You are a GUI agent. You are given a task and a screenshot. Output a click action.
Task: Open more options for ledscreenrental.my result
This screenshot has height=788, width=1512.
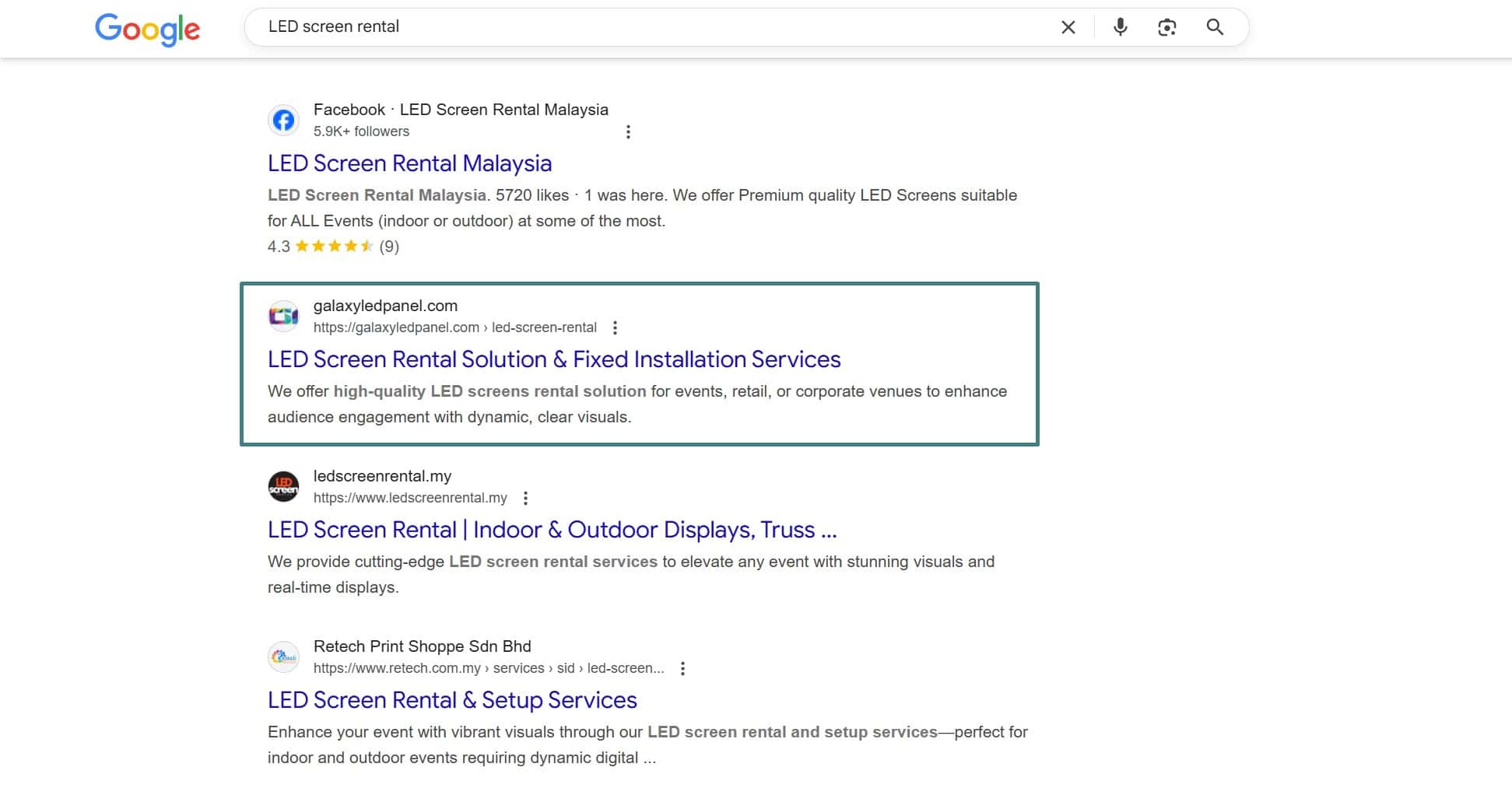[525, 498]
